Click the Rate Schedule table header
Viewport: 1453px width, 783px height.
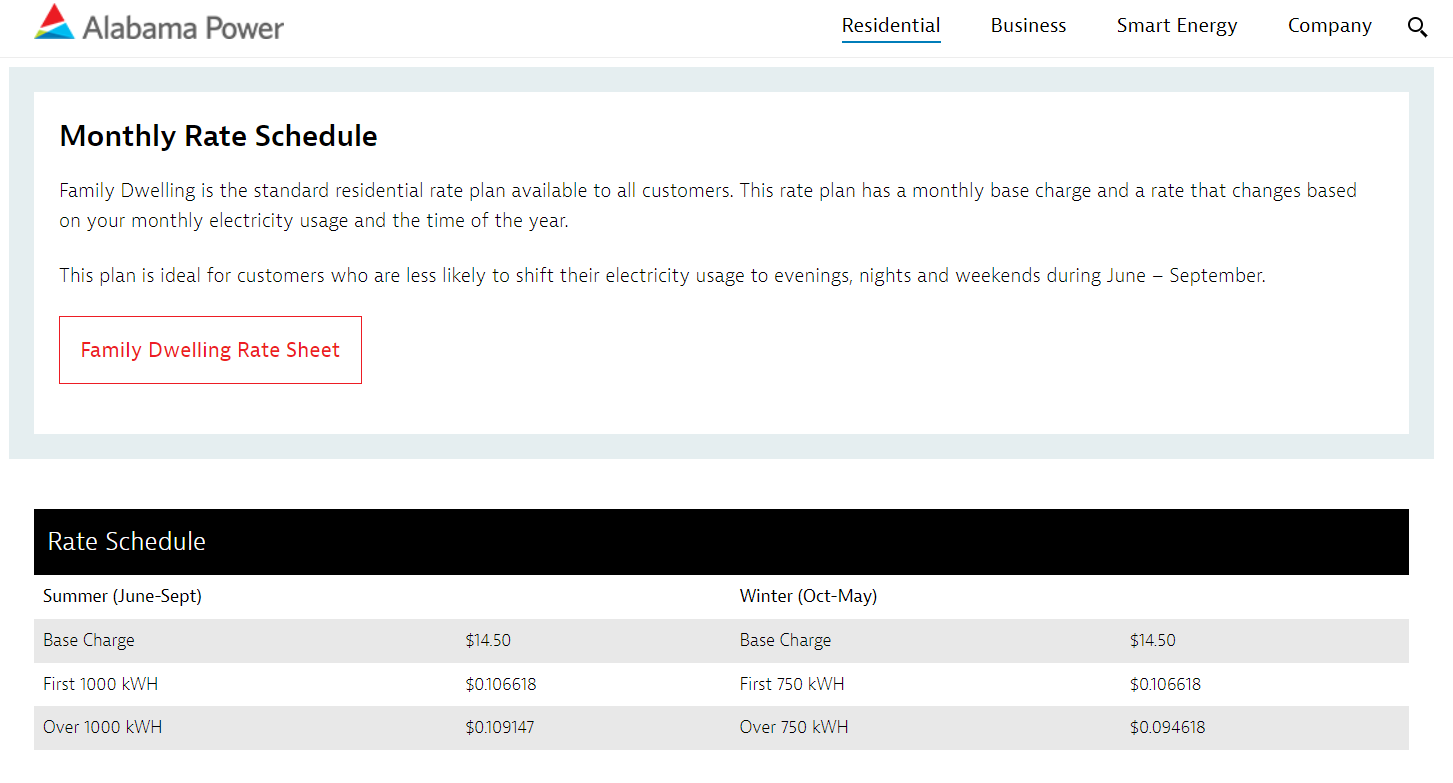[x=721, y=542]
